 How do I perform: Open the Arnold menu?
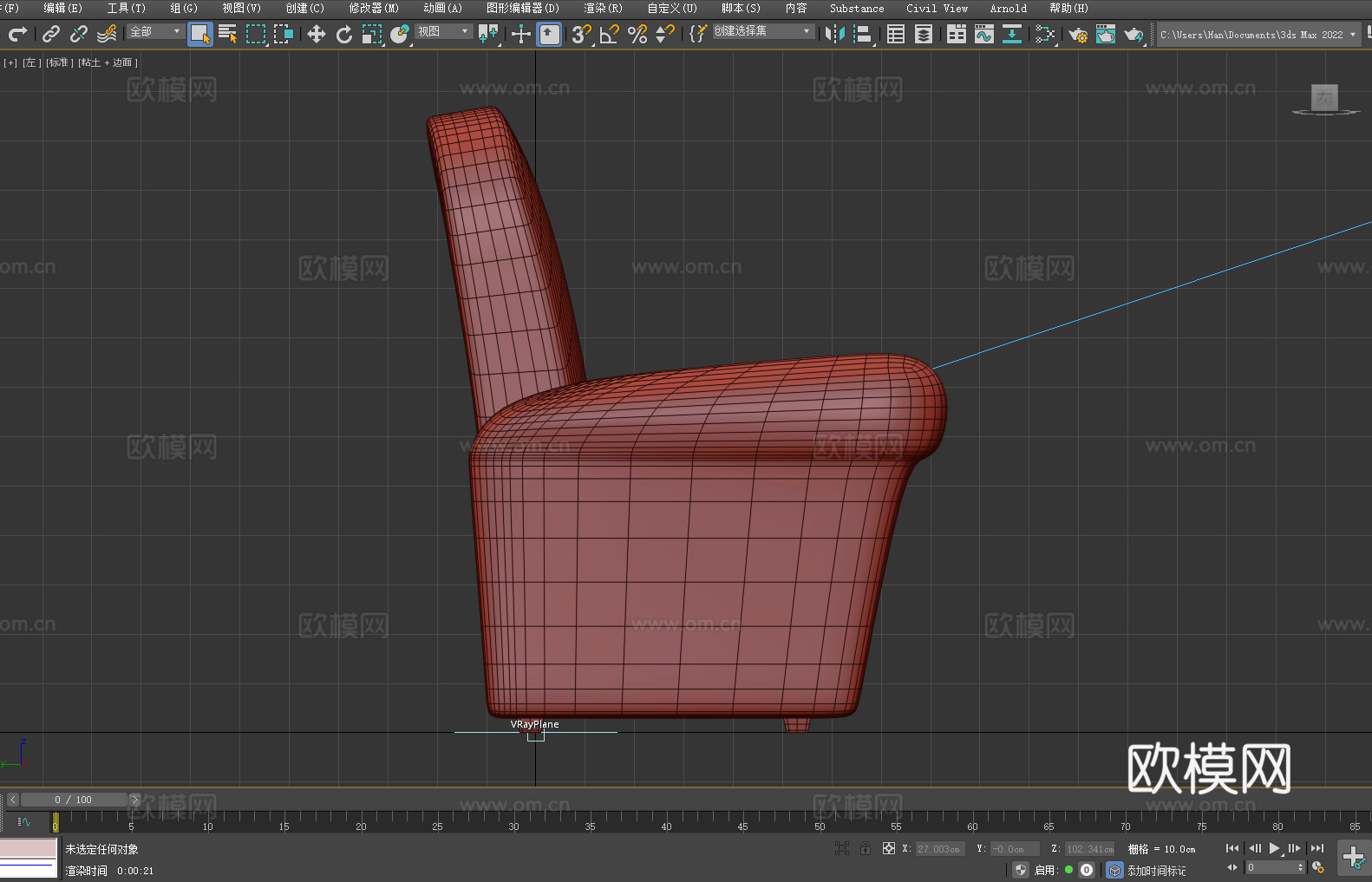pyautogui.click(x=1008, y=8)
